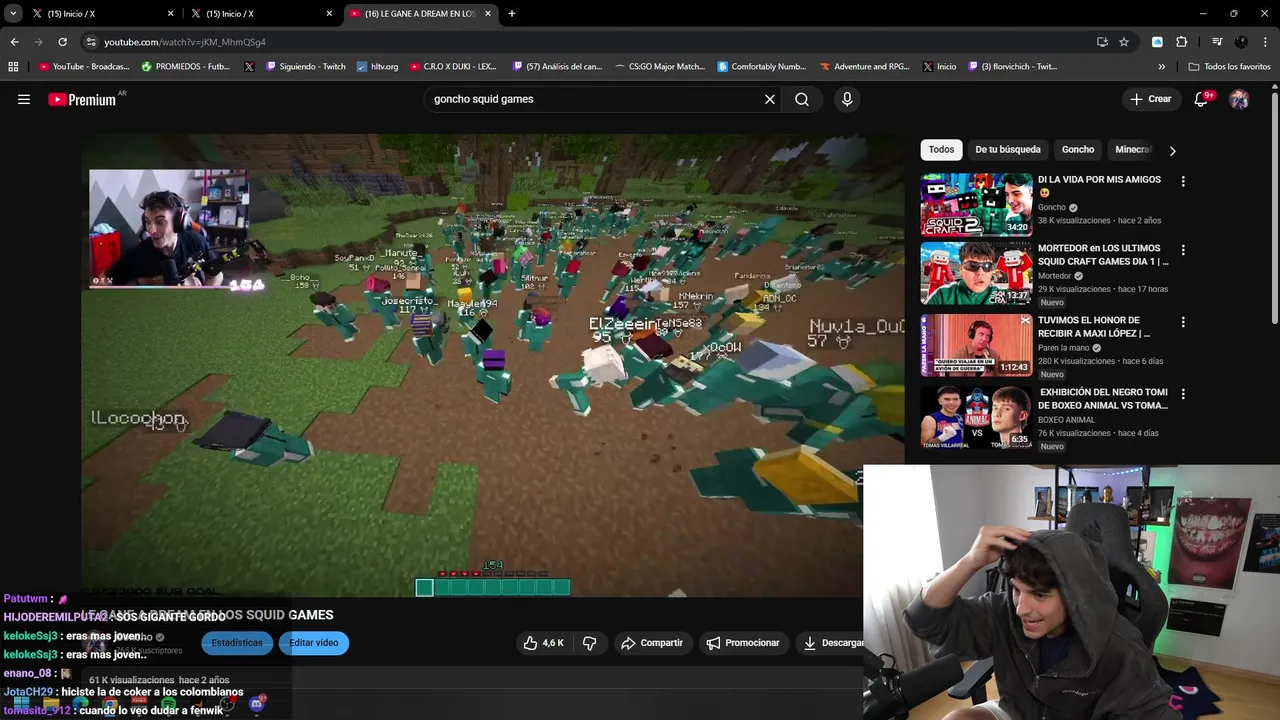Open the Comfortably Numb bookmark
1280x720 pixels.
point(762,67)
